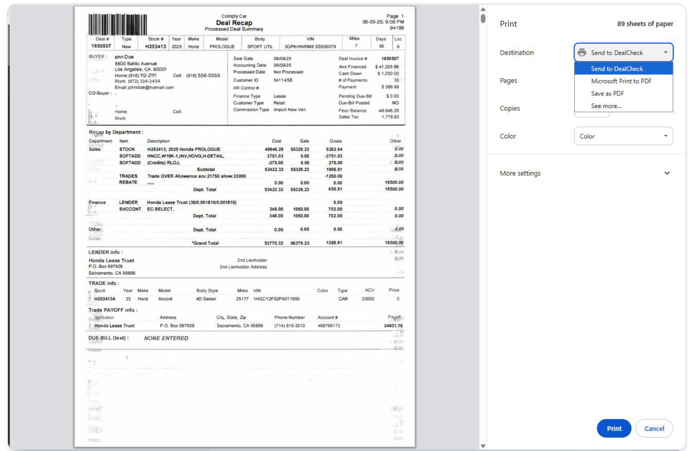Click 'NONE ENTERED' due-bill text
The width and height of the screenshot is (688, 451).
[166, 338]
